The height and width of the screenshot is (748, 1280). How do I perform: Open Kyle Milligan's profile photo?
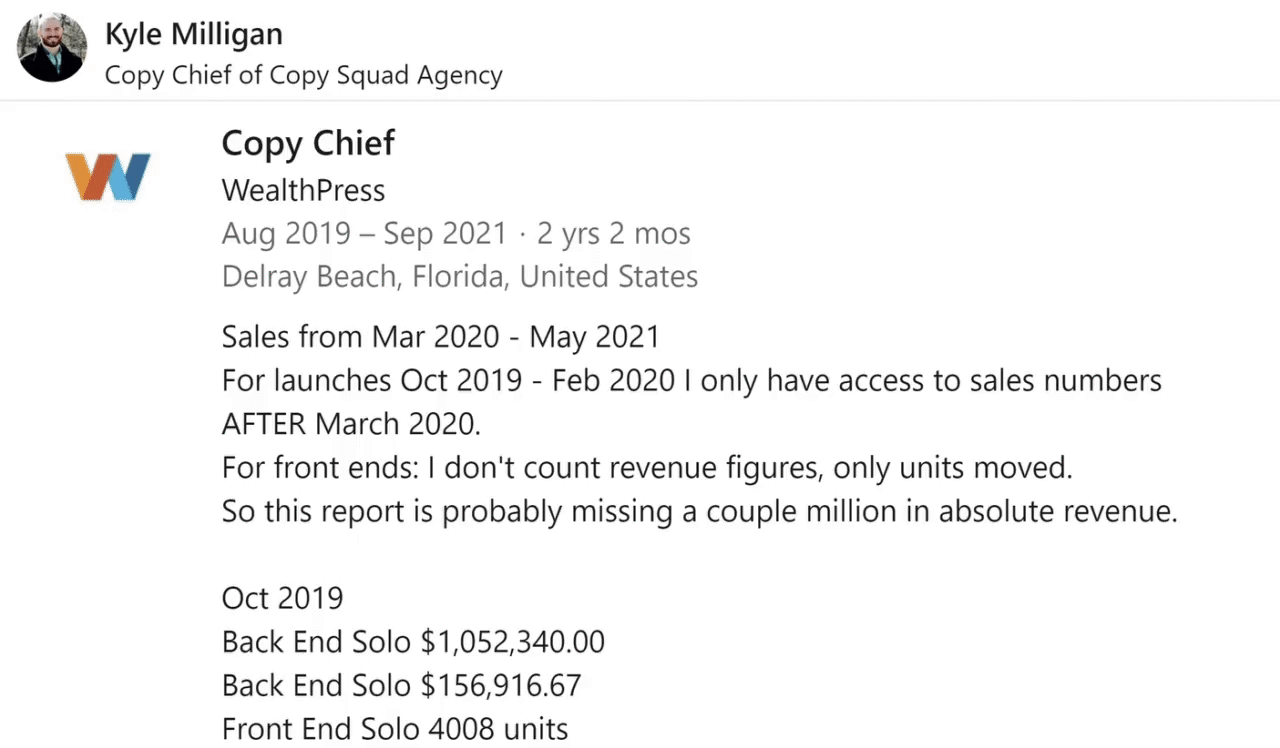52,47
